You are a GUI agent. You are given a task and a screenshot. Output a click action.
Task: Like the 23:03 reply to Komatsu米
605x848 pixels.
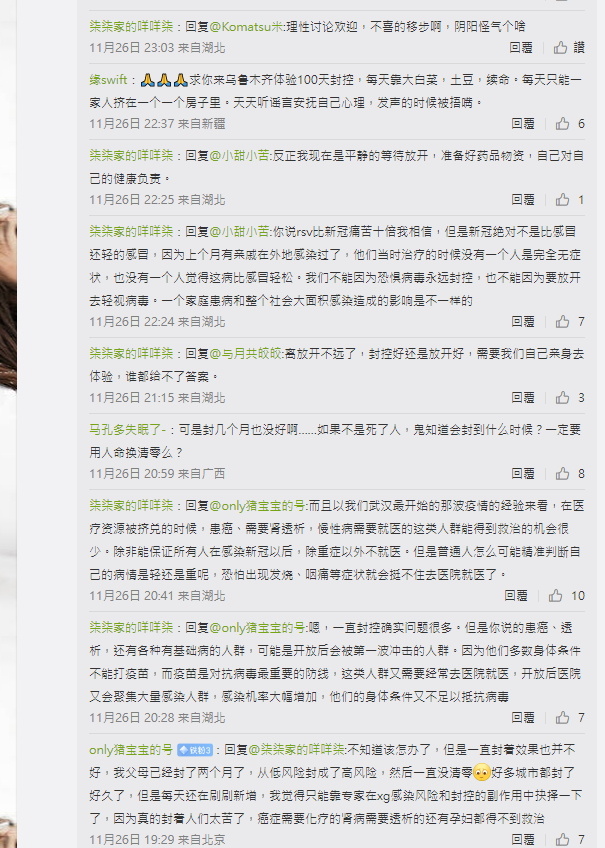[x=560, y=48]
